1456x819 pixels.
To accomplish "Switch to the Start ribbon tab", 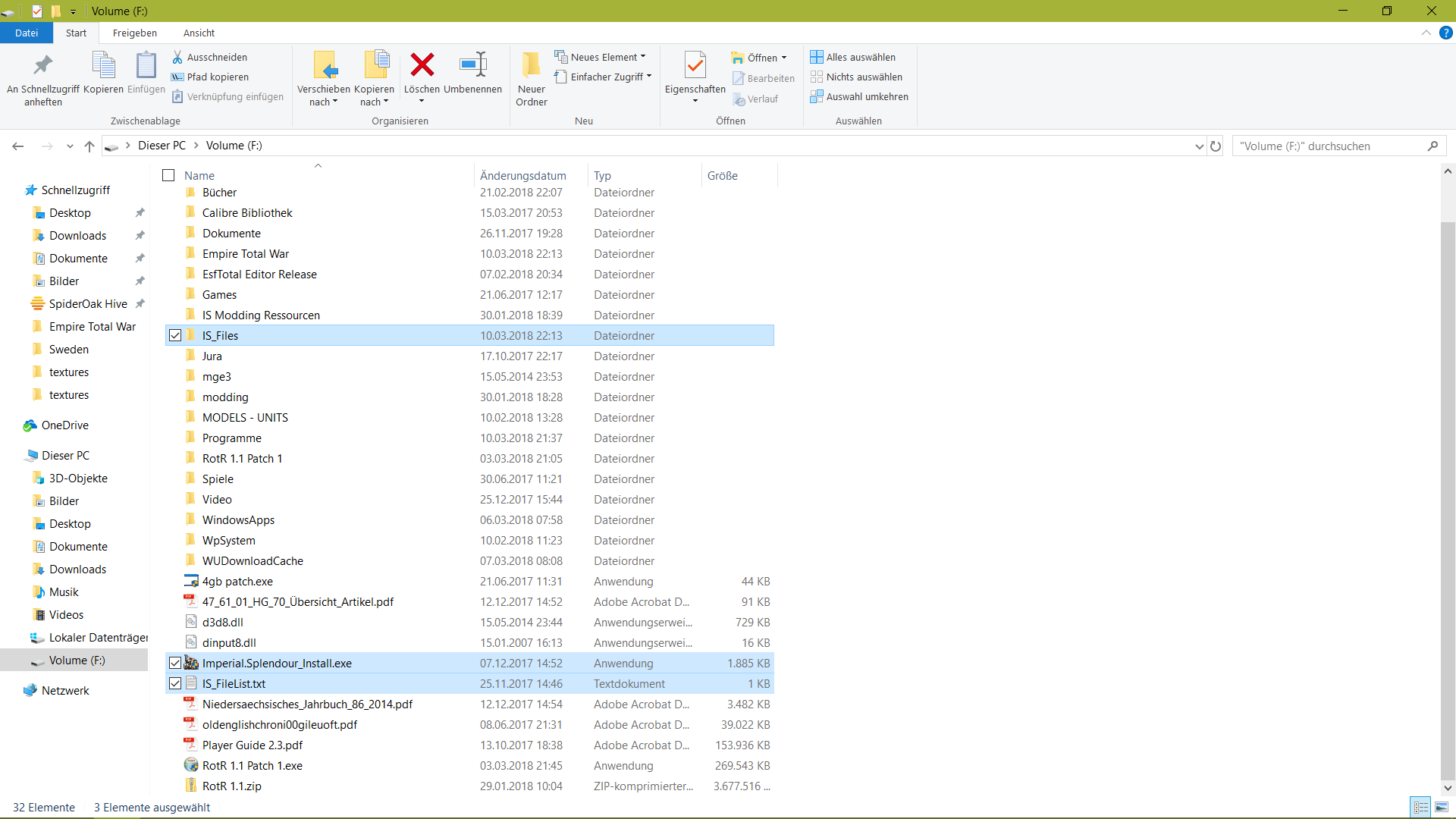I will click(x=76, y=33).
